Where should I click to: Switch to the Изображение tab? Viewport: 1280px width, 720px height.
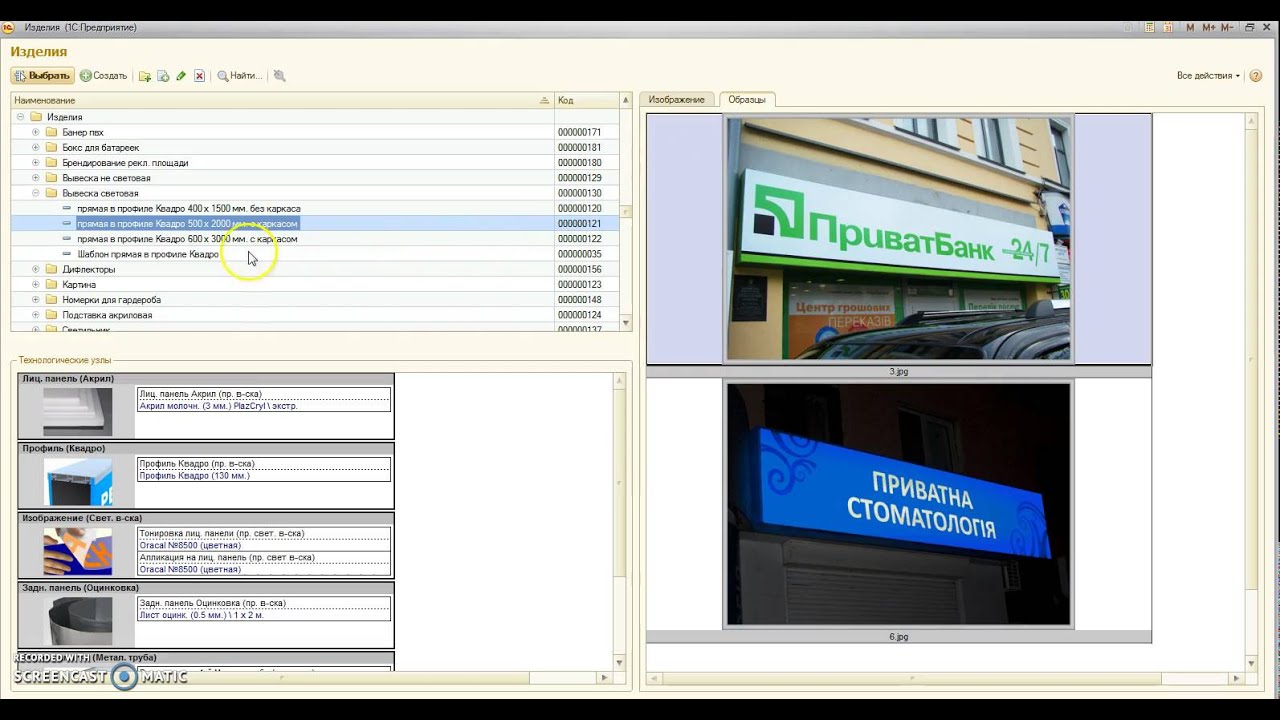[x=677, y=100]
